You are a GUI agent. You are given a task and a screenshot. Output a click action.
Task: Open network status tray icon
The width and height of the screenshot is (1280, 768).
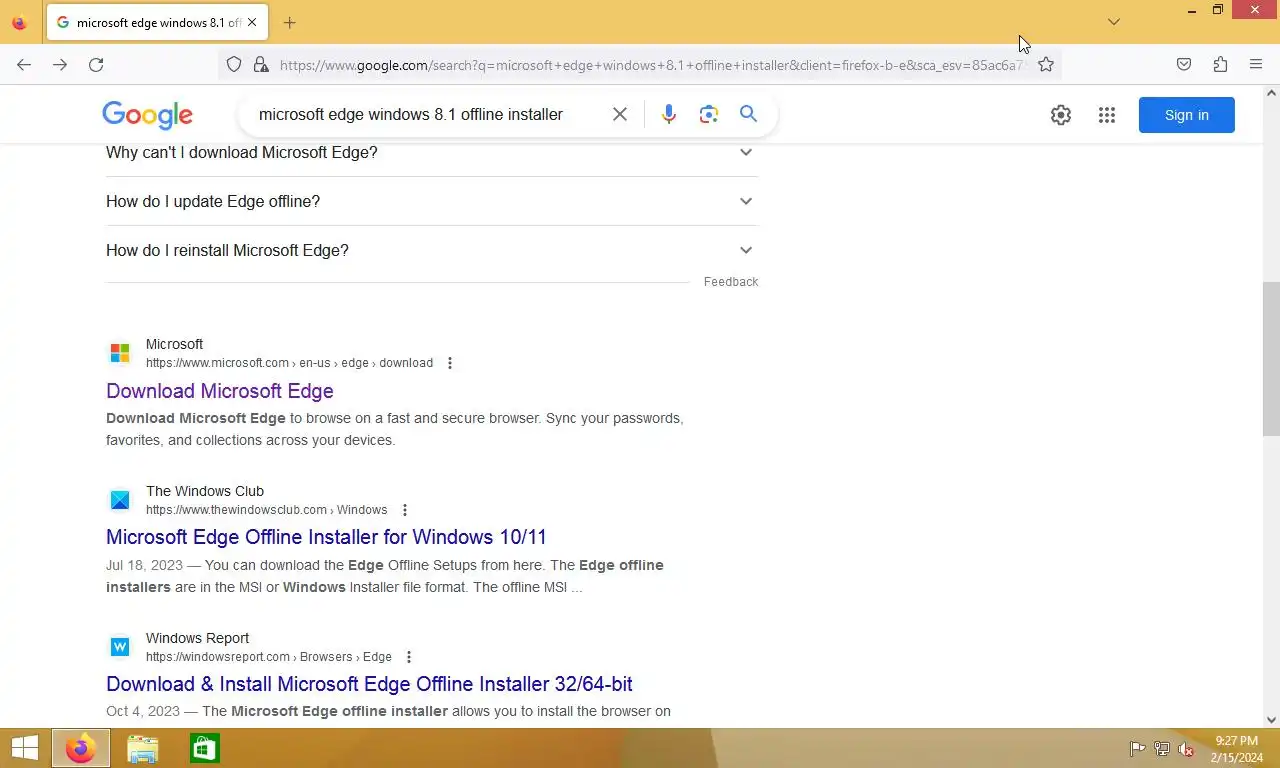(1162, 749)
